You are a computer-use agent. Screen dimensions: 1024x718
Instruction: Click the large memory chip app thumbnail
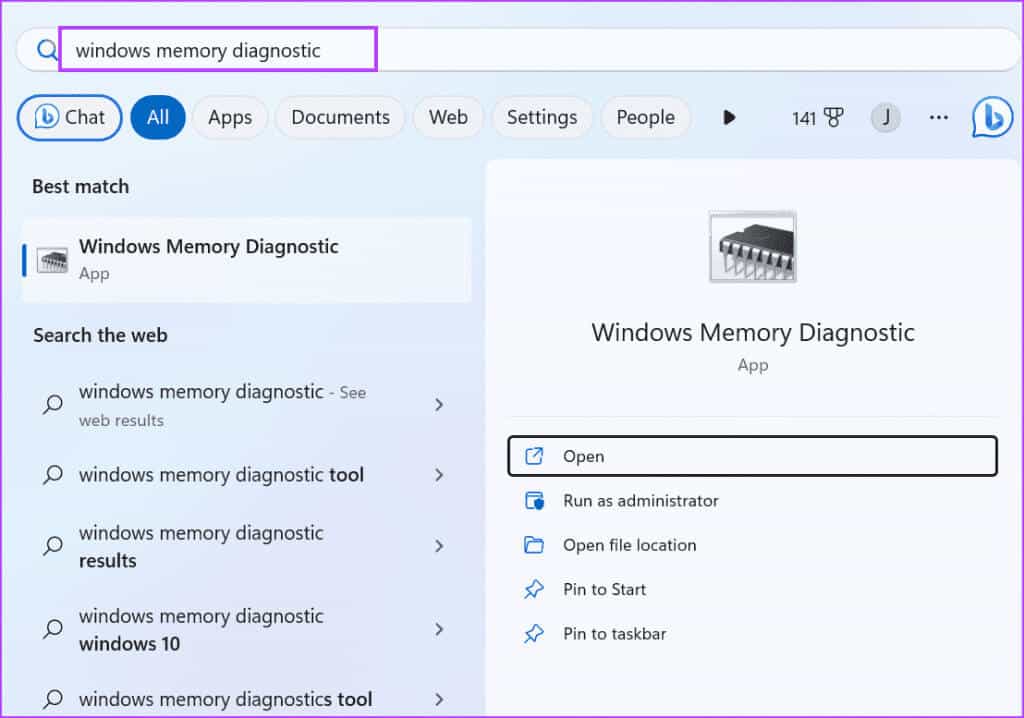(x=752, y=247)
